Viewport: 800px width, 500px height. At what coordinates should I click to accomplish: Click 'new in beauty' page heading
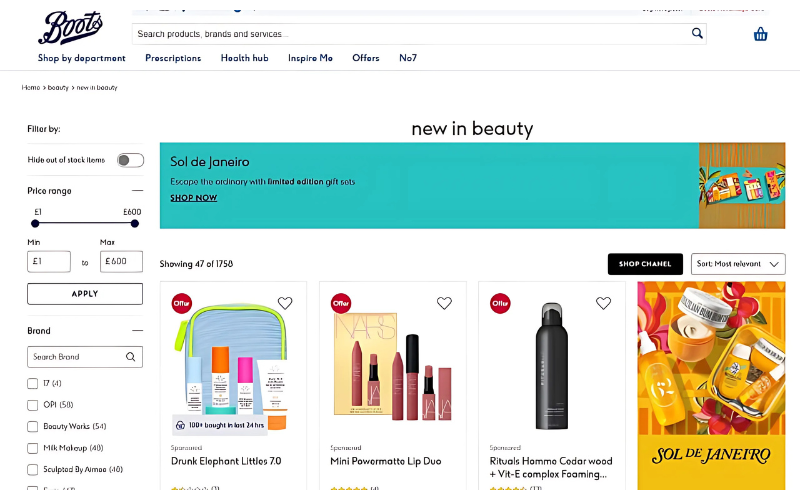pos(472,129)
